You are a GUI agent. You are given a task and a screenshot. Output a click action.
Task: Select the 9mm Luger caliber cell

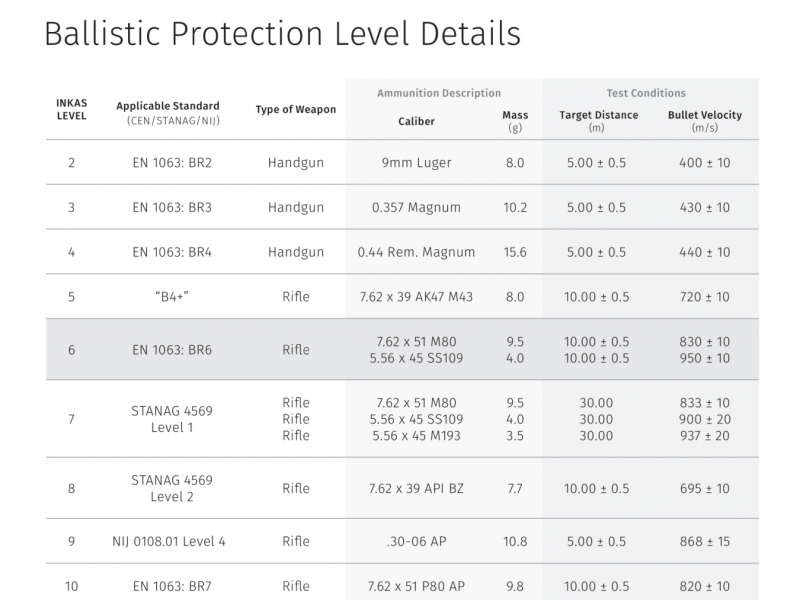point(416,162)
